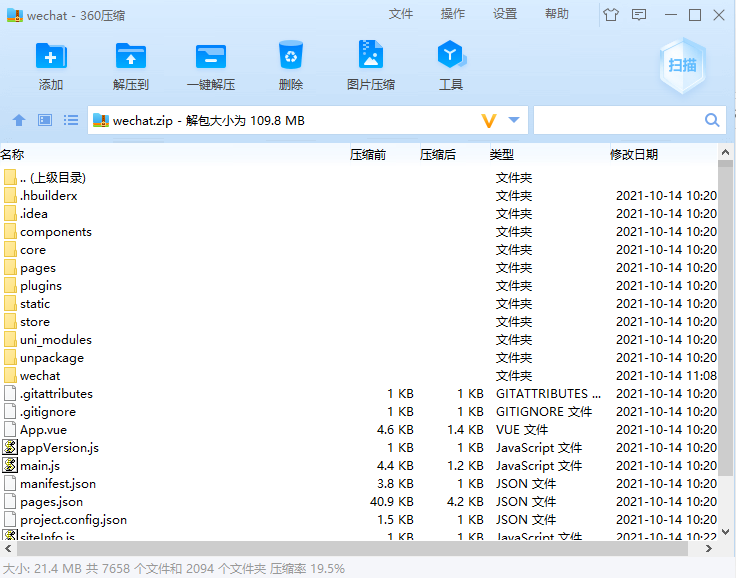The width and height of the screenshot is (736, 578).
Task: Select the core folder row
Action: [359, 249]
